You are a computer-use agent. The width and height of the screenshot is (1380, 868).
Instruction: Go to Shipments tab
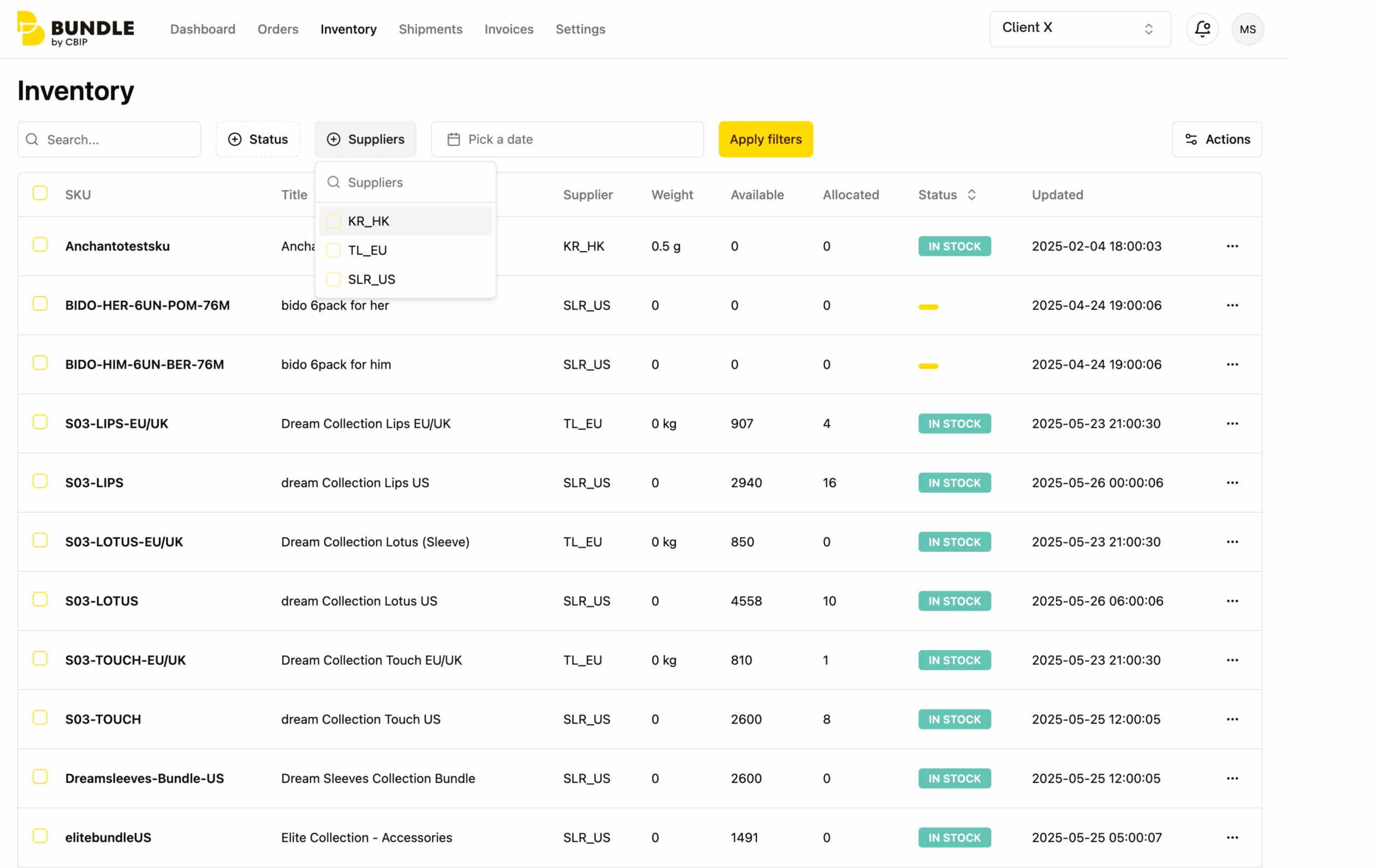click(x=430, y=29)
